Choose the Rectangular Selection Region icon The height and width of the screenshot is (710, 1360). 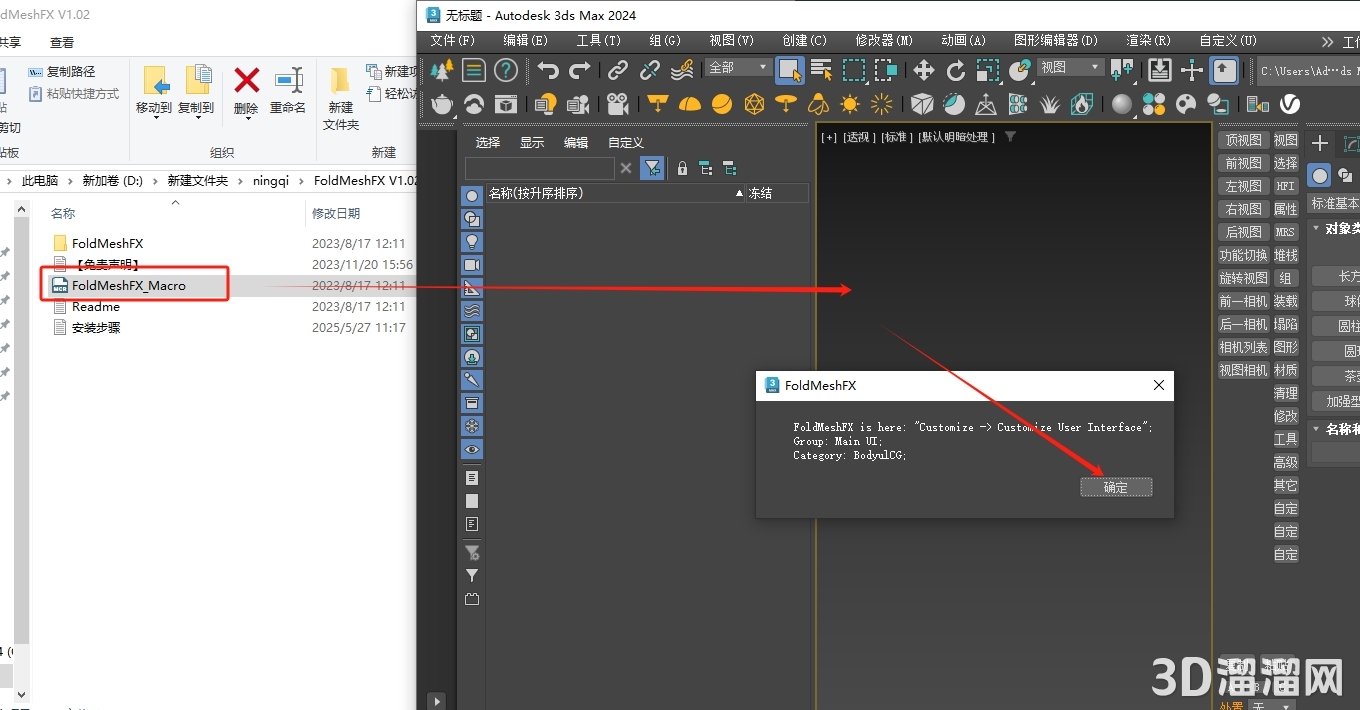coord(854,70)
